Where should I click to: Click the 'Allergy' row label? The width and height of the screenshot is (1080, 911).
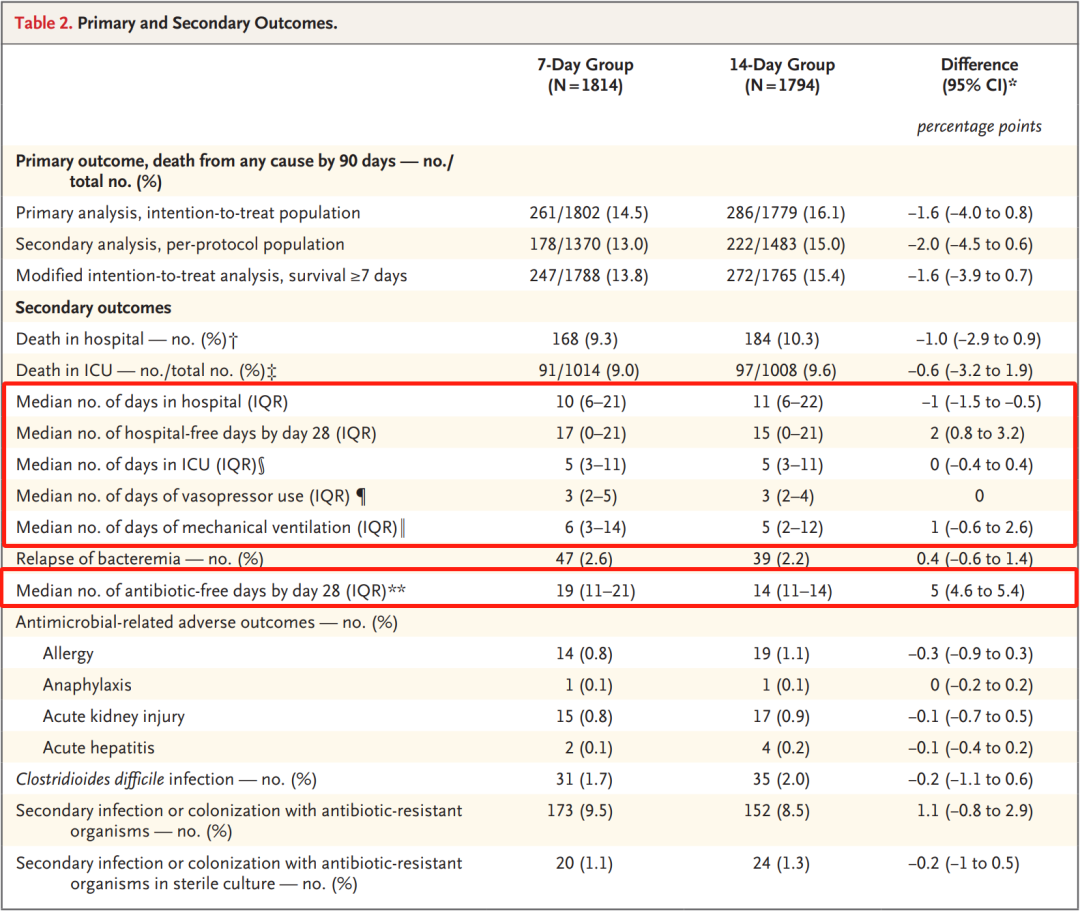click(x=68, y=653)
